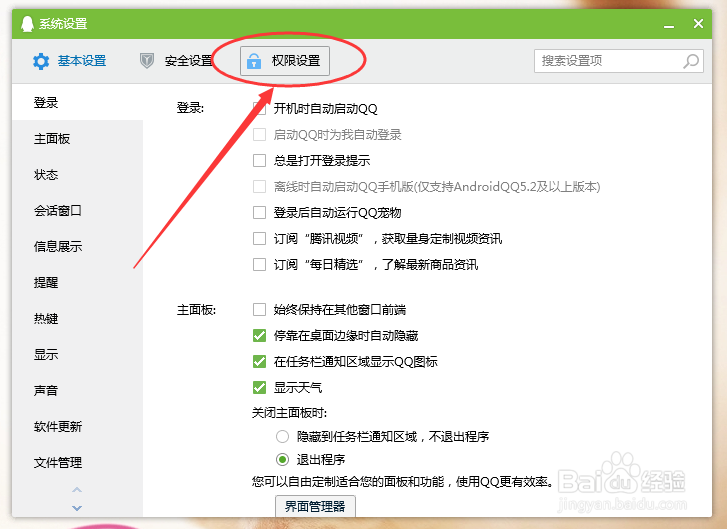Uncheck the 显示天气 checkbox

coord(259,387)
